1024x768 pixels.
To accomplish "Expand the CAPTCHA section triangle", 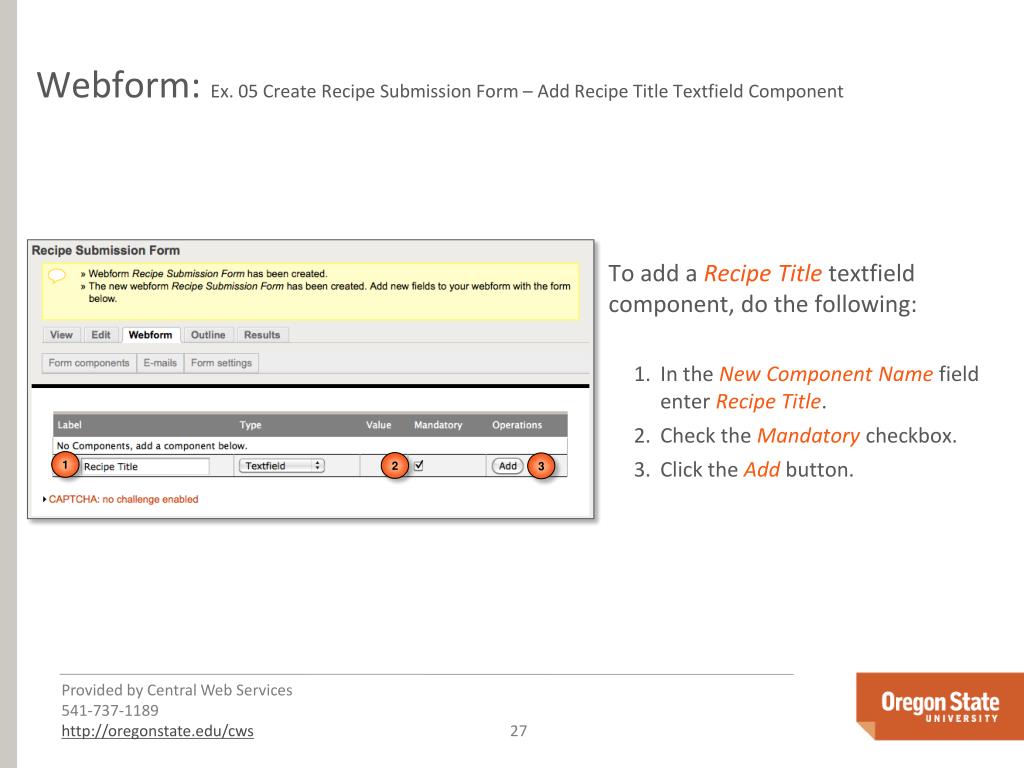I will tap(44, 500).
